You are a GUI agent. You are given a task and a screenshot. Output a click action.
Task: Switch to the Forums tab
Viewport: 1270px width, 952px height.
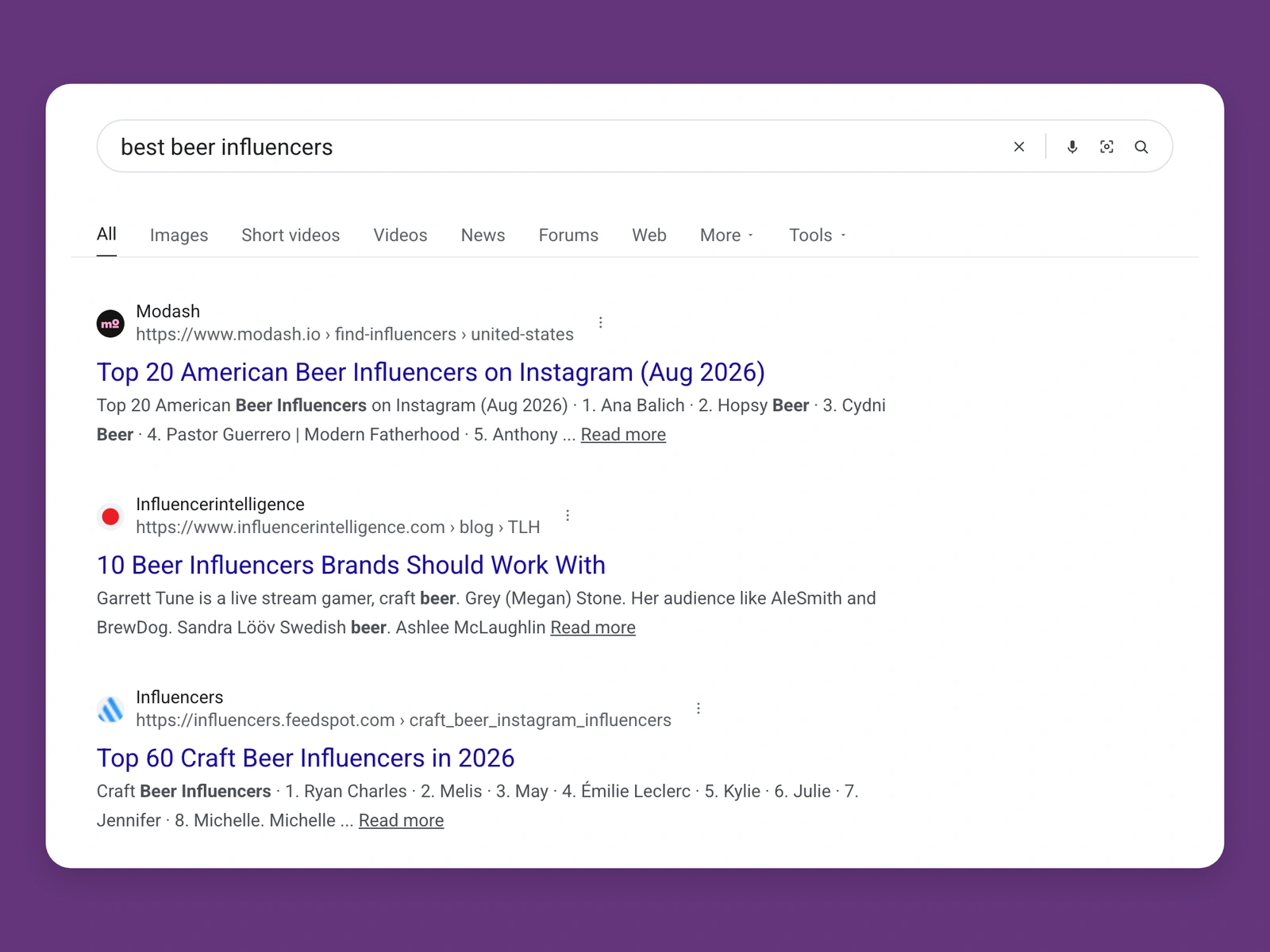pyautogui.click(x=568, y=235)
